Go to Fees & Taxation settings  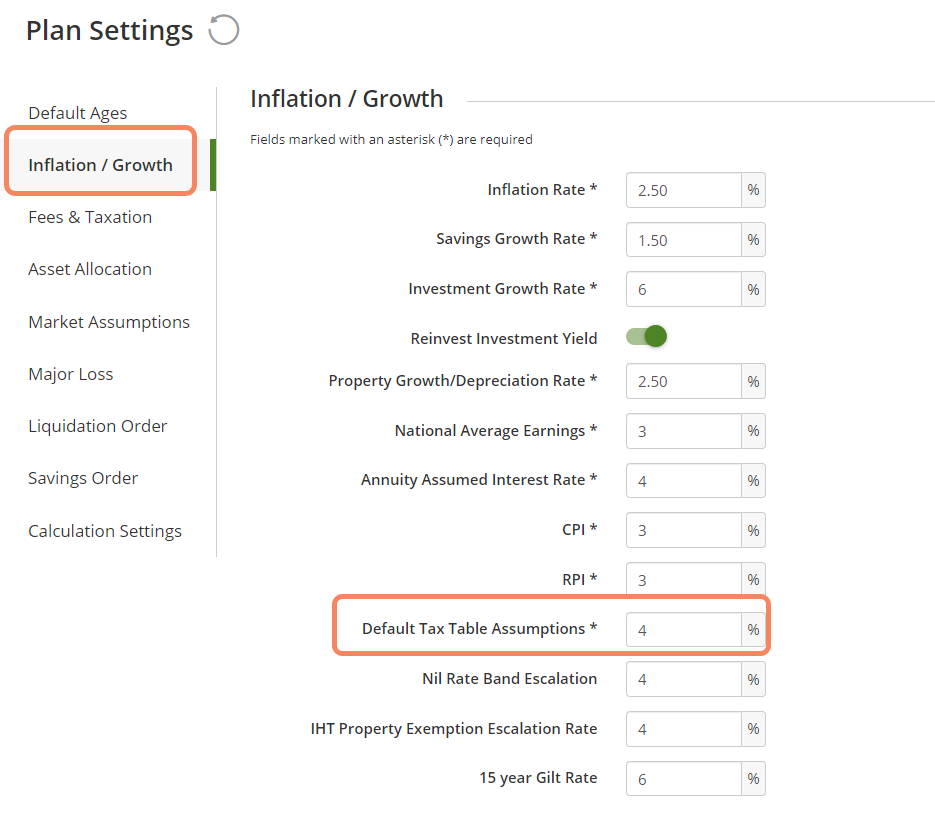(x=90, y=217)
